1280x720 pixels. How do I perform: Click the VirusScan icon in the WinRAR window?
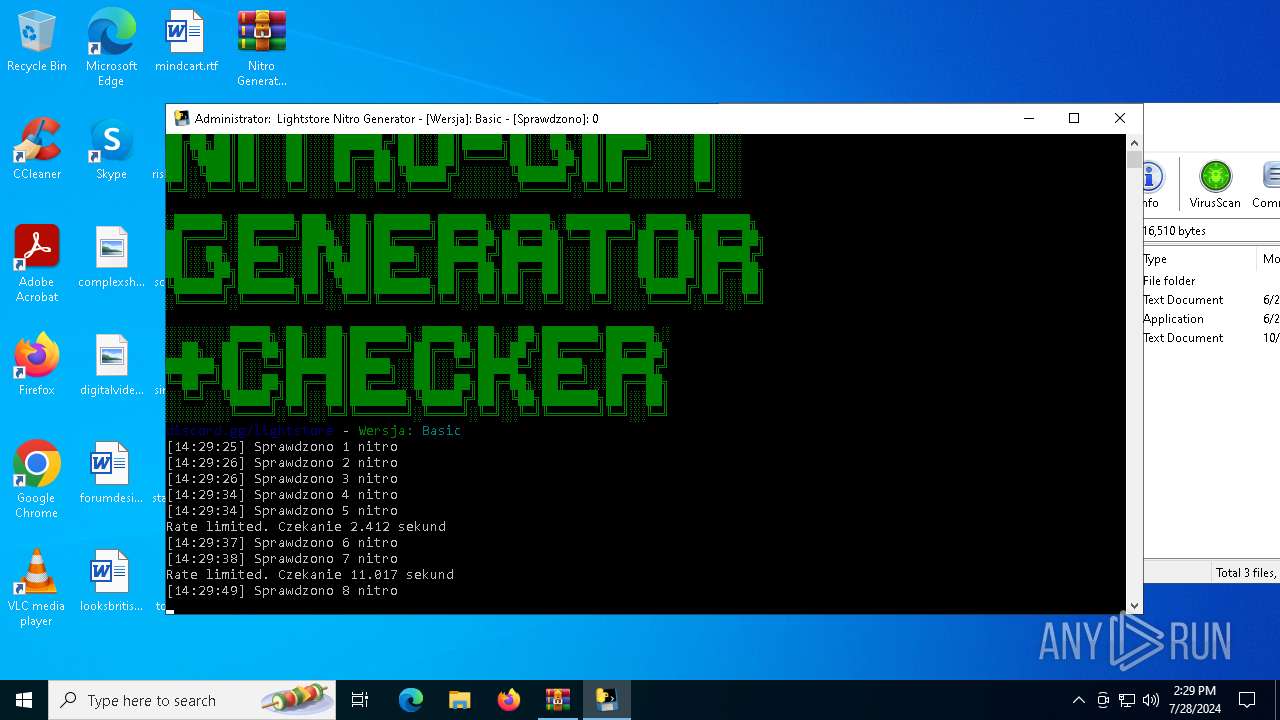click(x=1215, y=185)
